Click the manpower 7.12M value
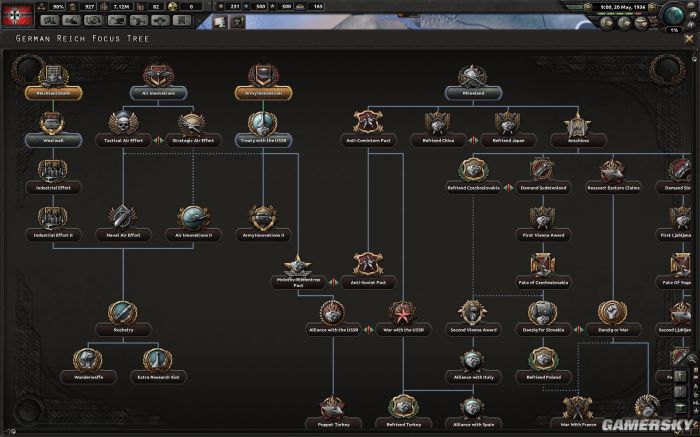700x437 pixels. point(121,7)
